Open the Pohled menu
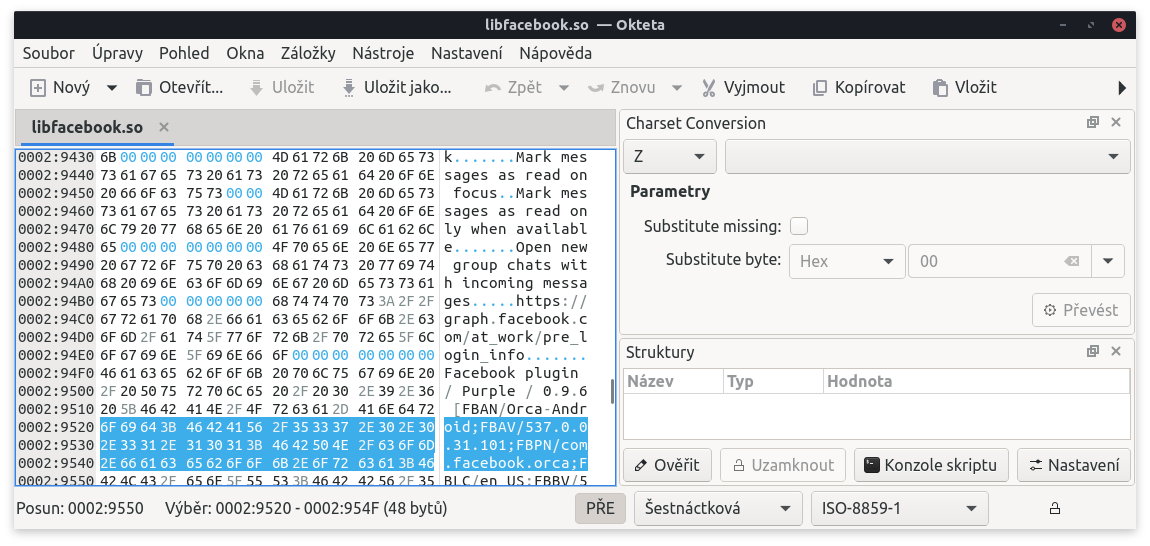The image size is (1150, 546). pyautogui.click(x=184, y=54)
